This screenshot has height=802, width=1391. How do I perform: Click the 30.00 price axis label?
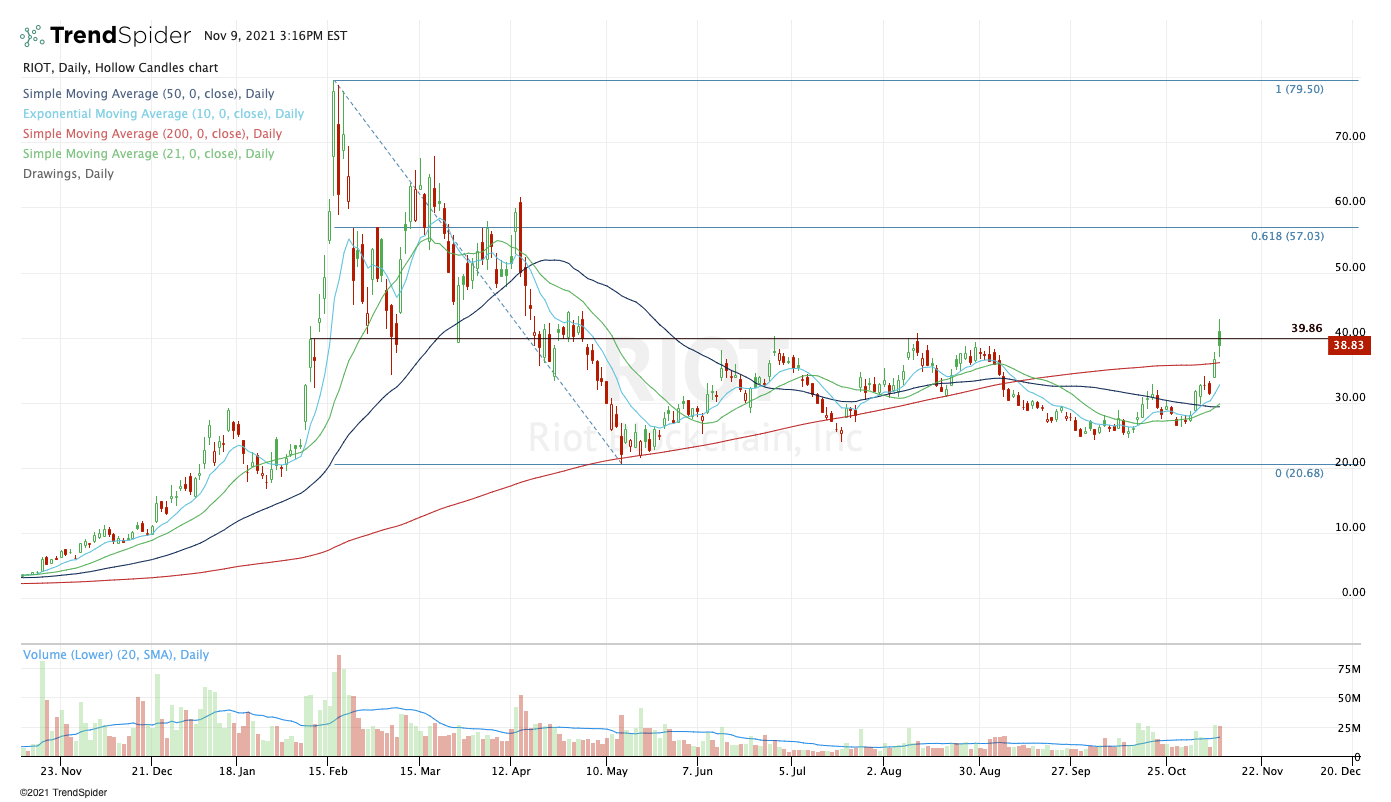[1350, 397]
